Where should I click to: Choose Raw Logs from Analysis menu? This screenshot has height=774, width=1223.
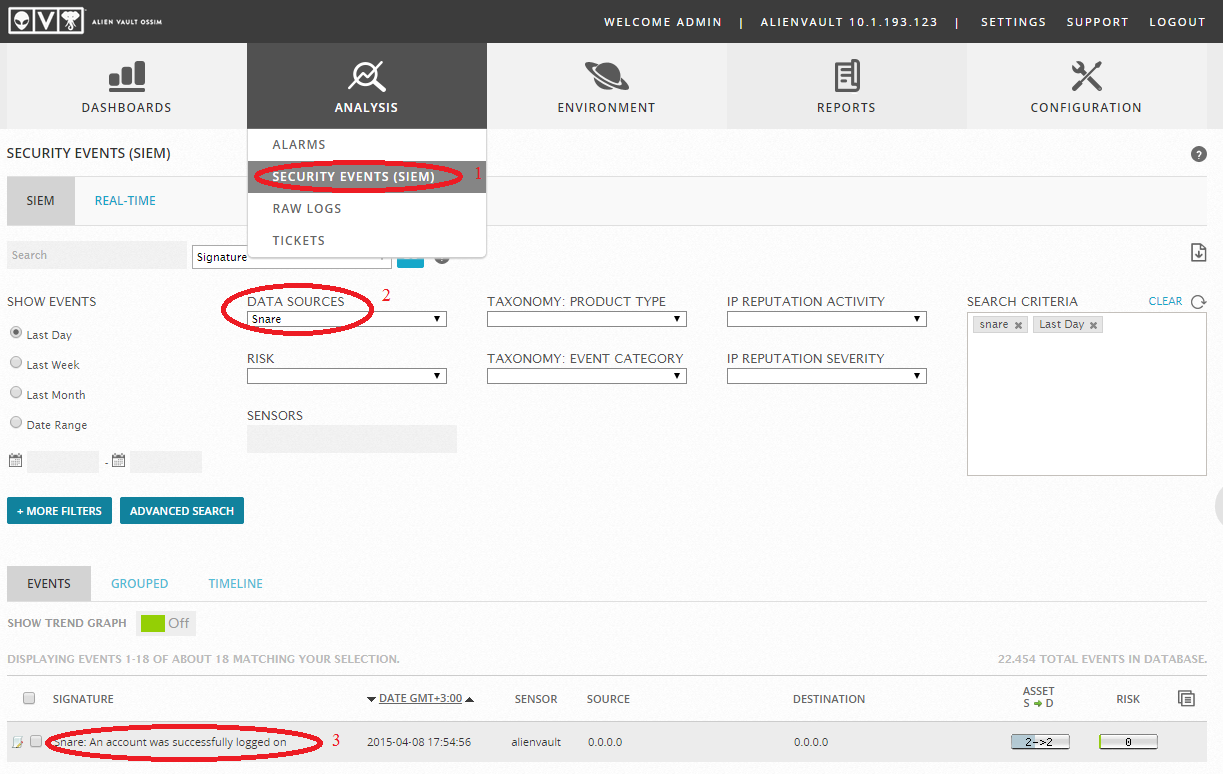coord(366,209)
